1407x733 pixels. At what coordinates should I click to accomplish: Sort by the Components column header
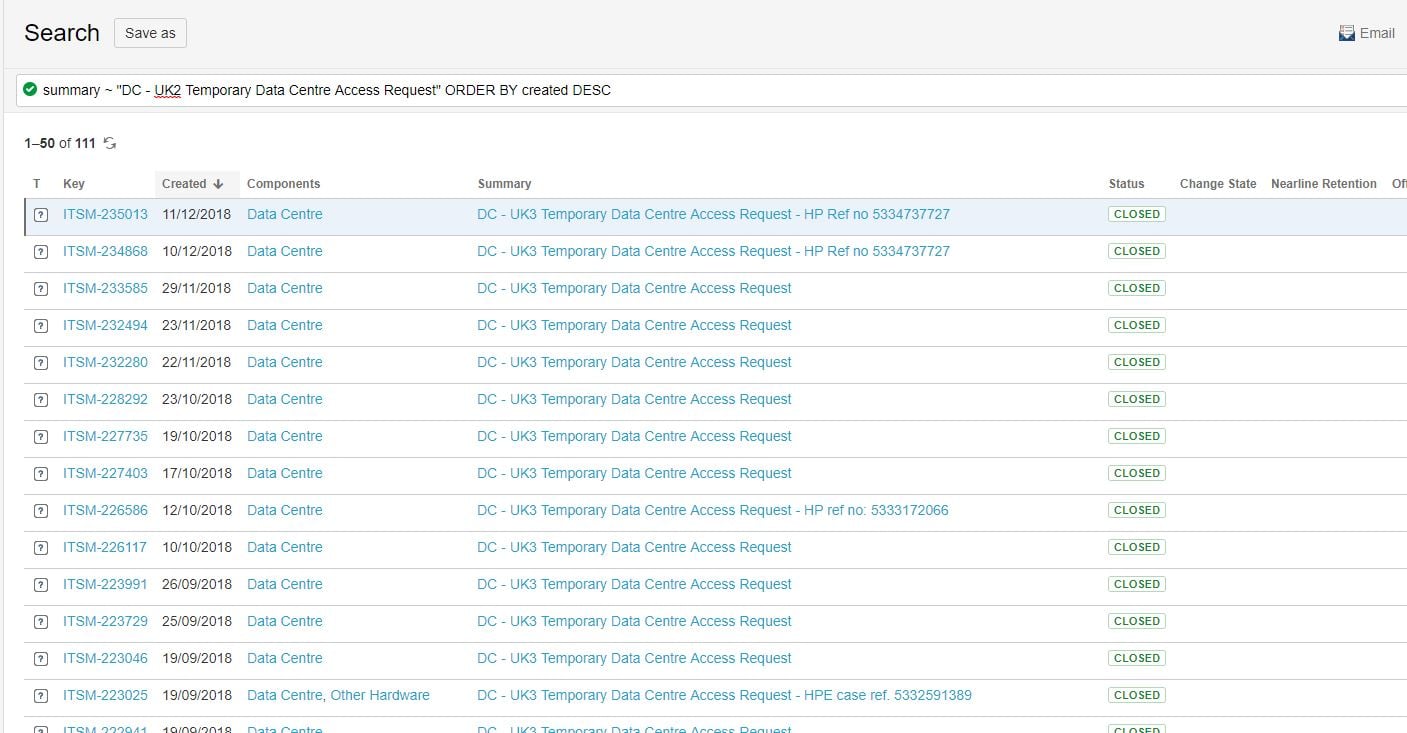(284, 184)
